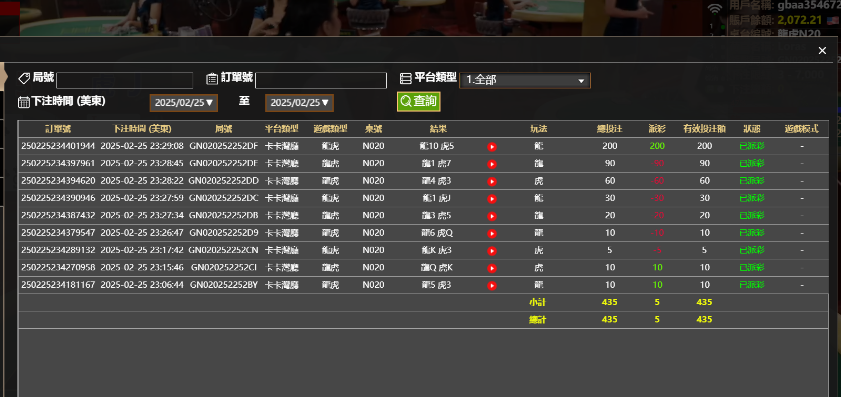Image resolution: width=841 pixels, height=397 pixels.
Task: Click the US flag icon near balance
Action: [833, 21]
